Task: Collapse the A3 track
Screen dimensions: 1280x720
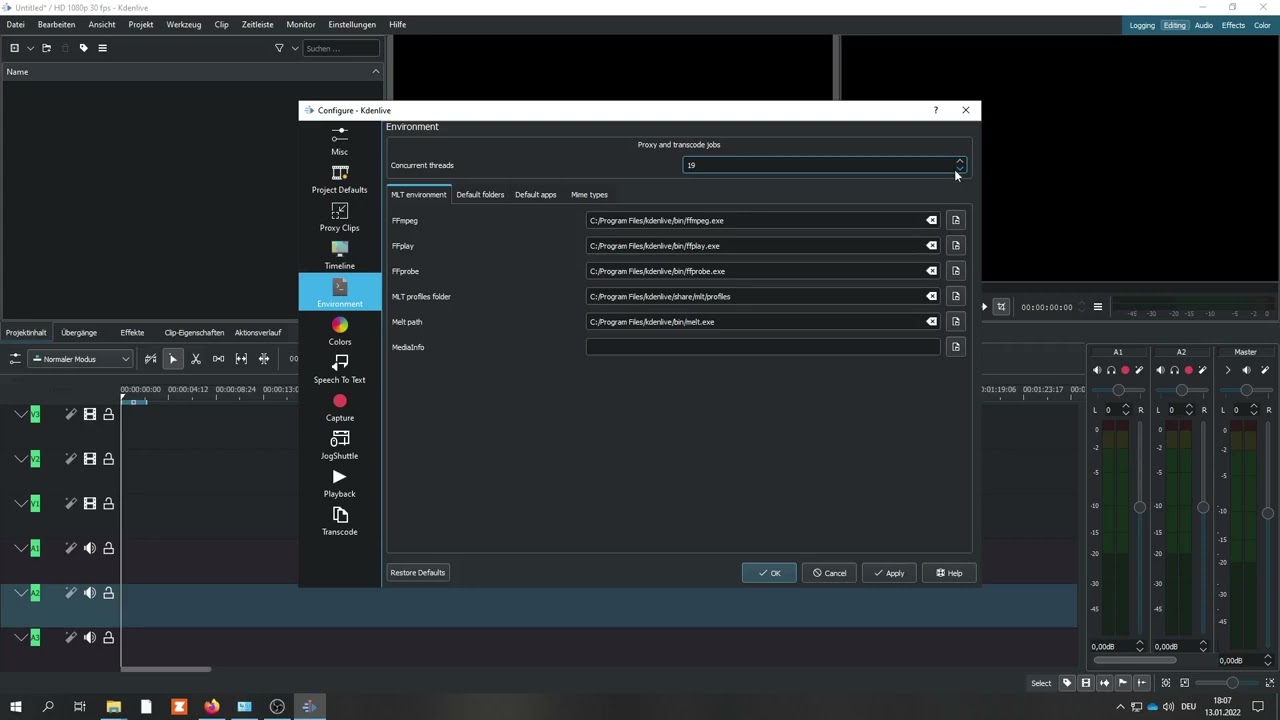Action: pyautogui.click(x=20, y=638)
